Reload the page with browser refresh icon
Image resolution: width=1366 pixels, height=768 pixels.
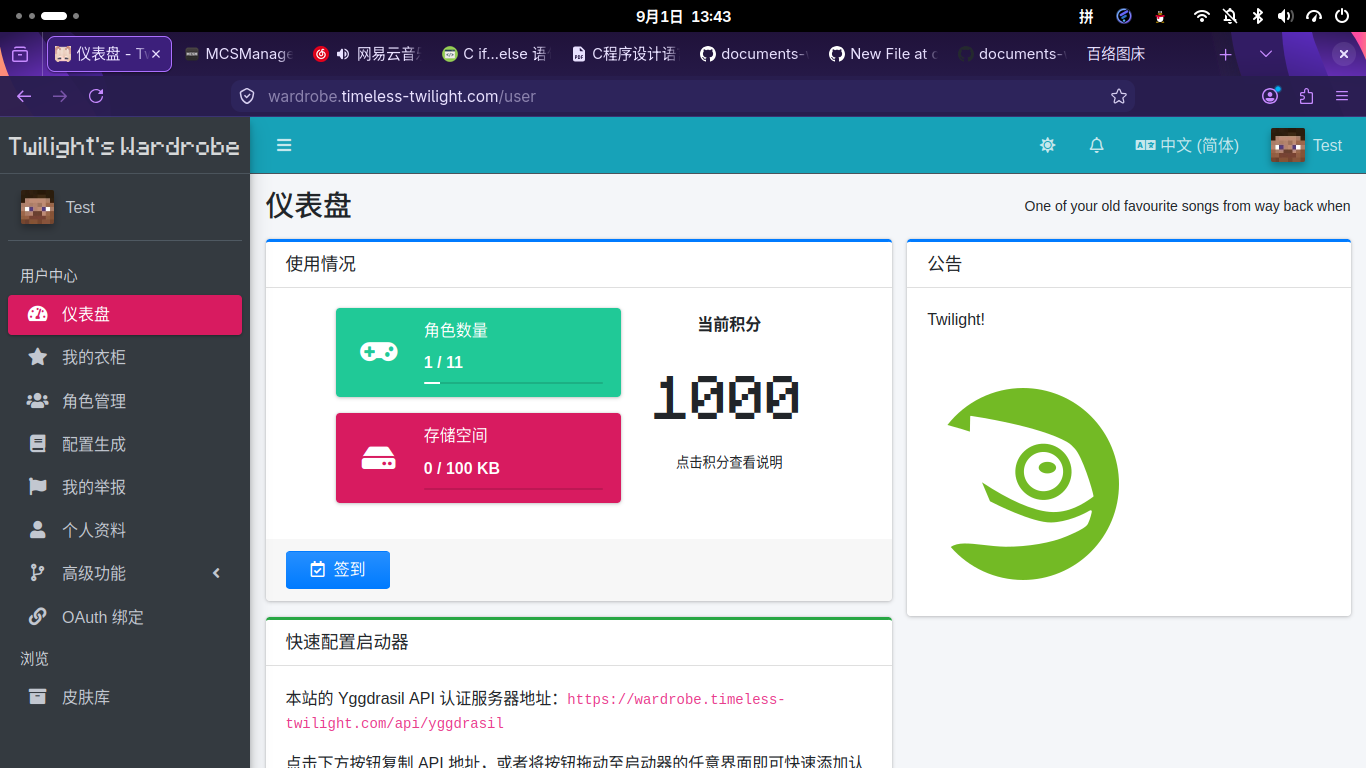96,96
